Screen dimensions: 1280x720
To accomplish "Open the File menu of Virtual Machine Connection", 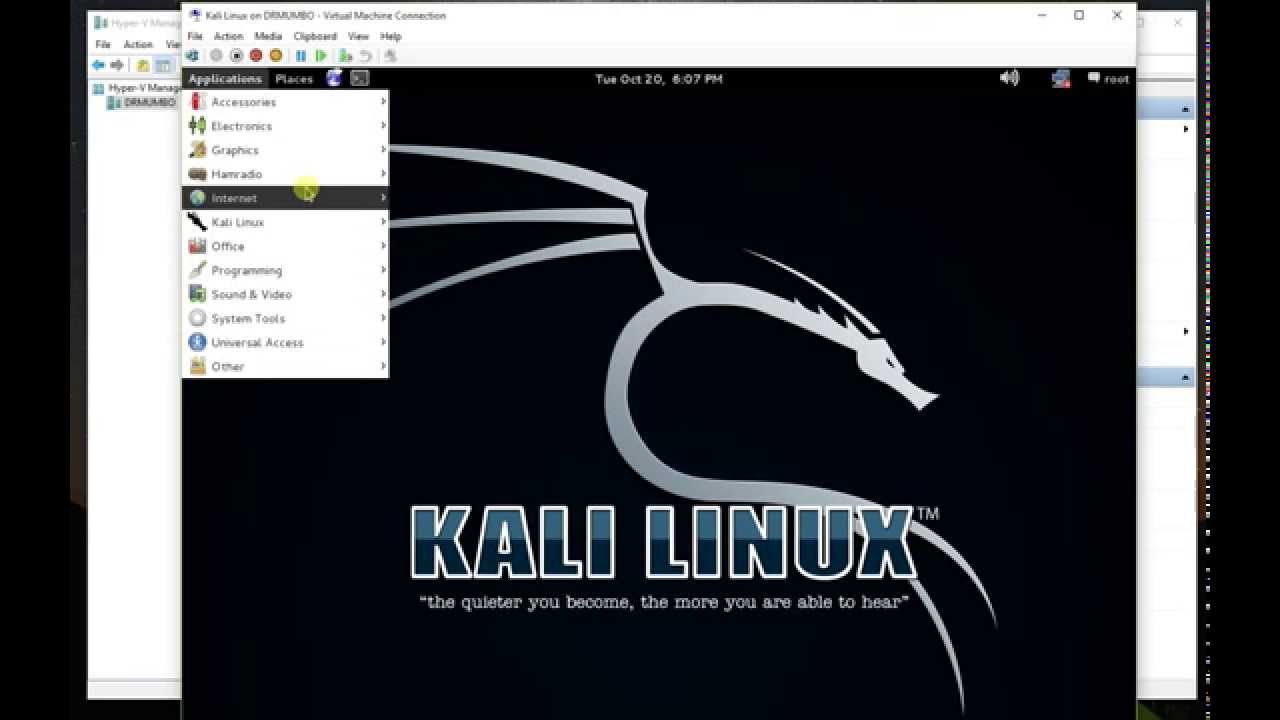I will [x=195, y=36].
